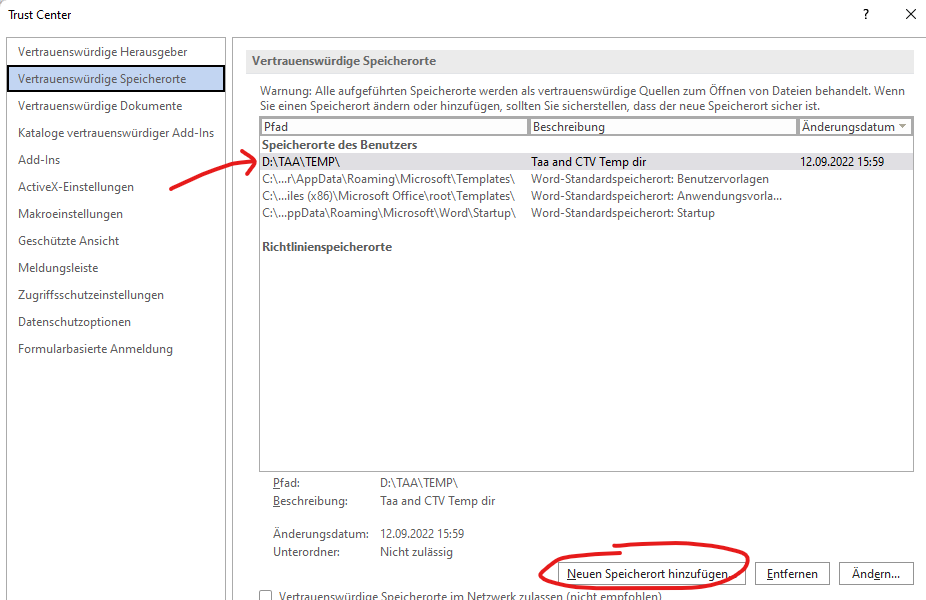The image size is (926, 600).
Task: Sort by Beschreibung column header
Action: [662, 127]
